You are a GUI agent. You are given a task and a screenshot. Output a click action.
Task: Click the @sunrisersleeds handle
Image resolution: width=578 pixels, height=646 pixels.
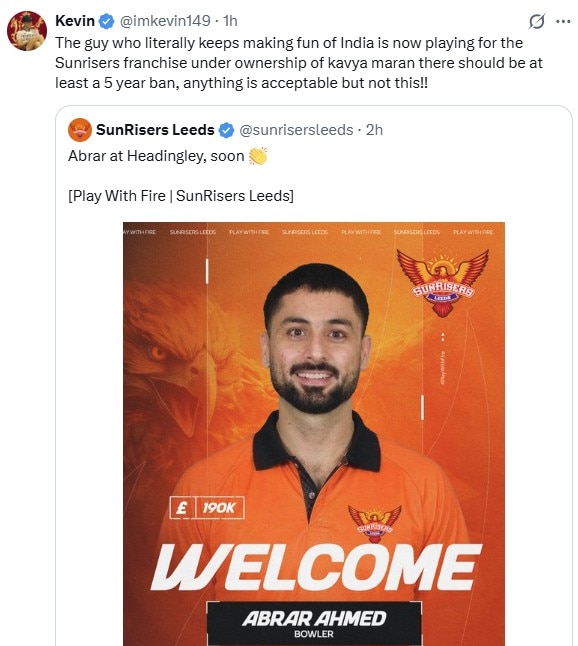click(x=296, y=130)
